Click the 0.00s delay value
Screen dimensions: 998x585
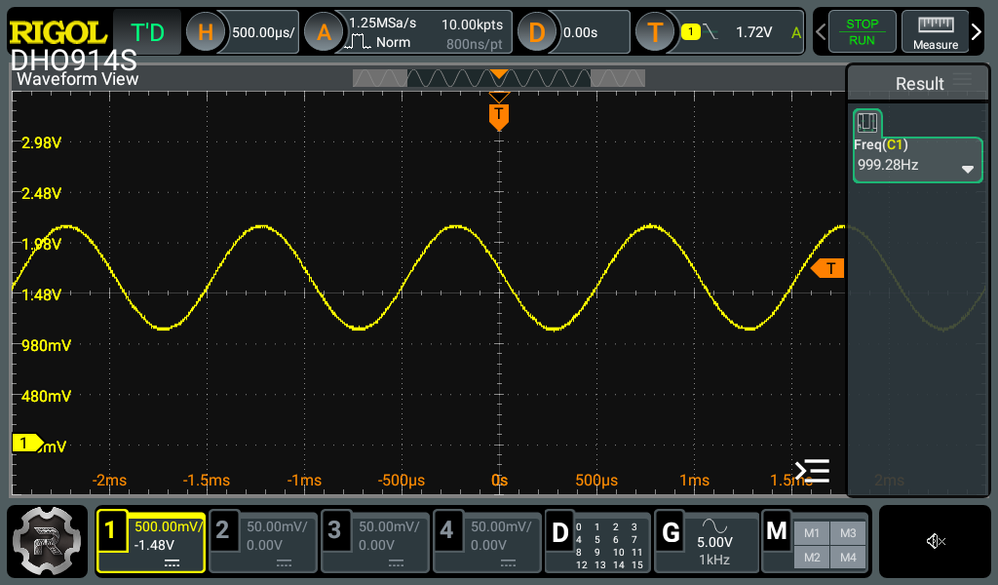point(580,32)
